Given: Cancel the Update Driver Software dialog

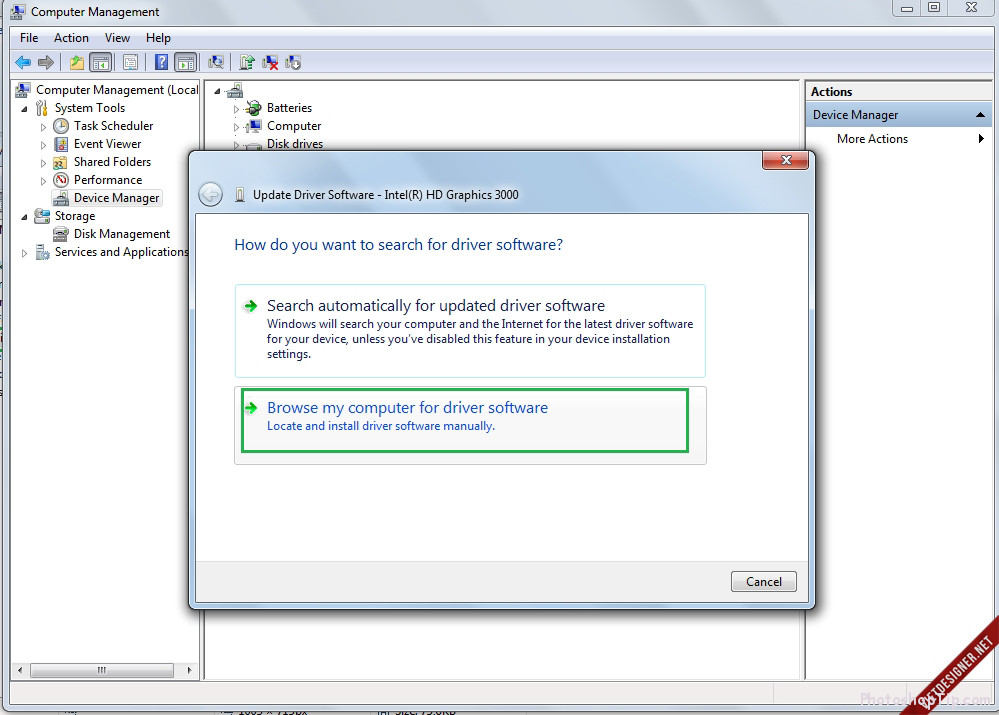Looking at the screenshot, I should tap(763, 581).
